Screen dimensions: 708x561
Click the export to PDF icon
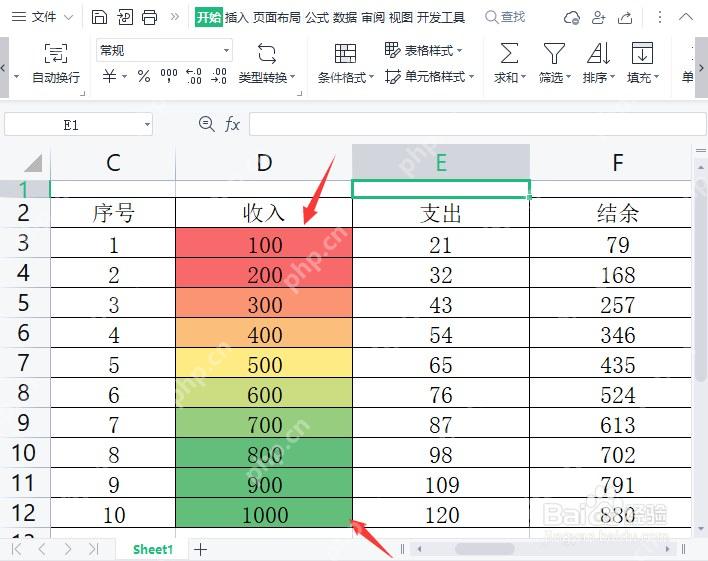pyautogui.click(x=125, y=17)
